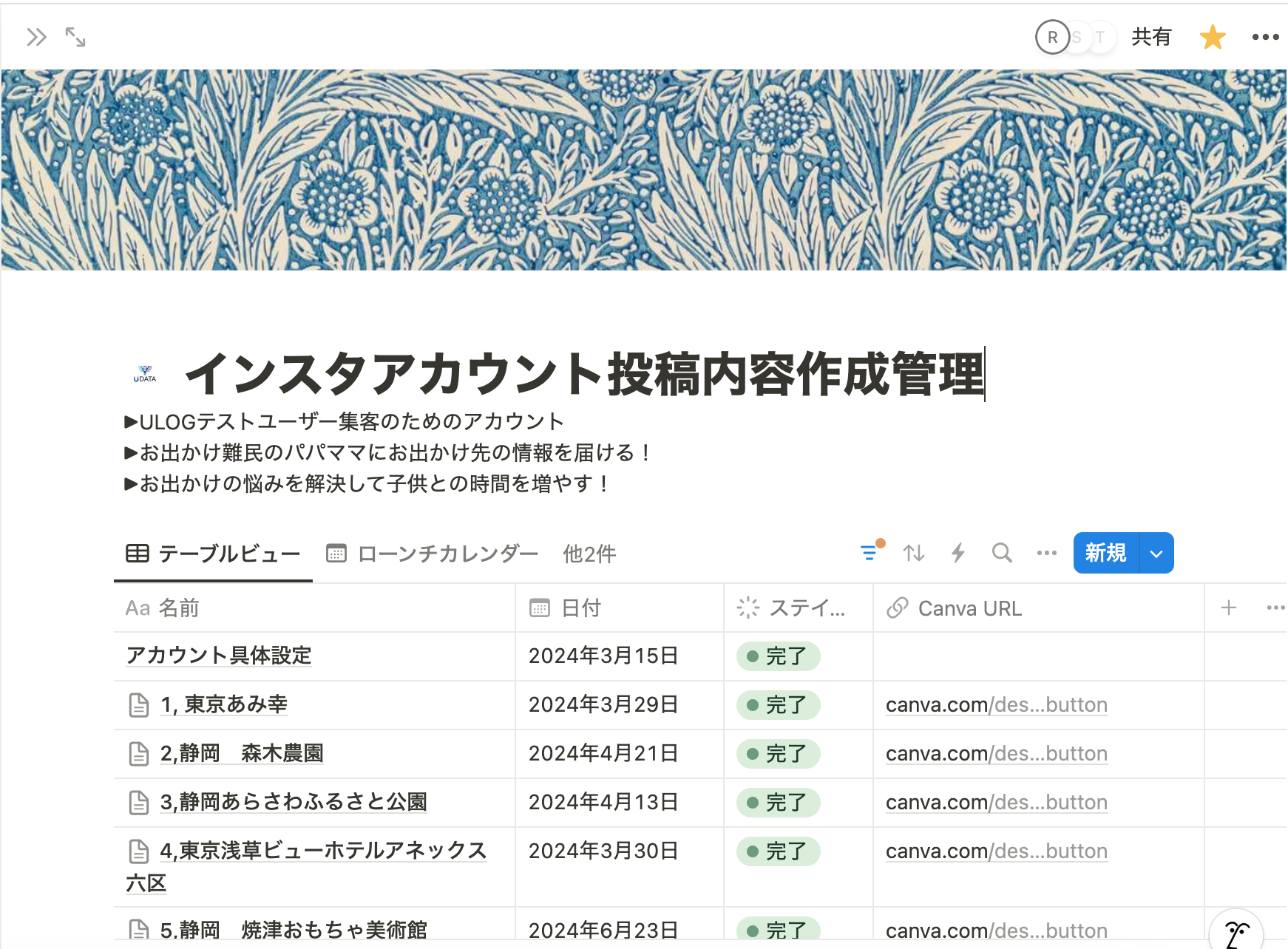Viewport: 1288px width, 949px height.
Task: Click the lightning bolt automation icon
Action: [x=958, y=553]
